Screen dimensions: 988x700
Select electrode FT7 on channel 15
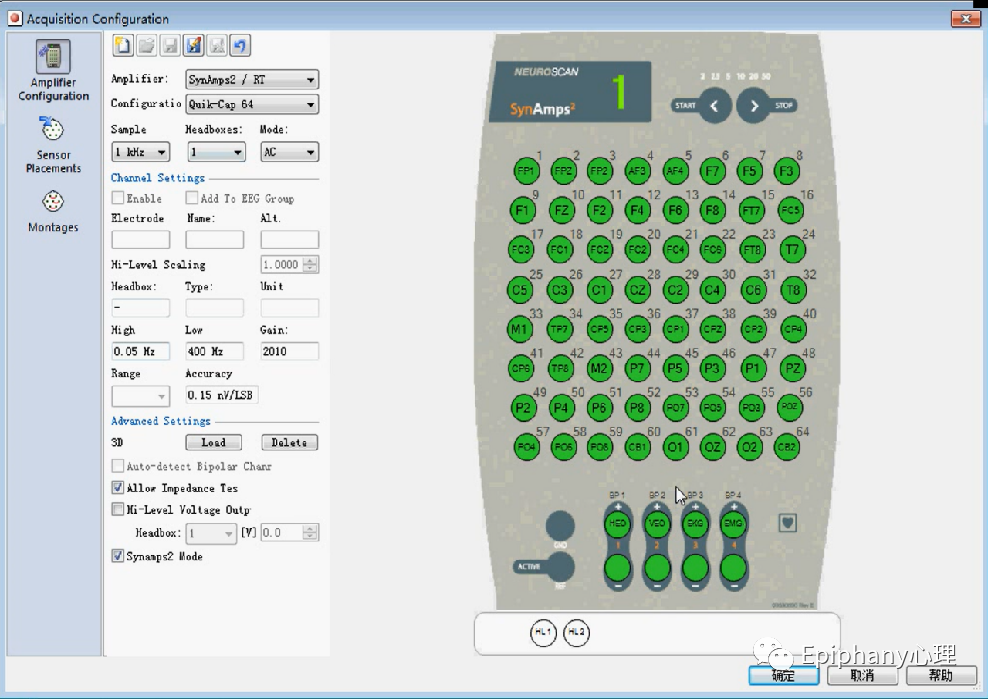point(750,210)
